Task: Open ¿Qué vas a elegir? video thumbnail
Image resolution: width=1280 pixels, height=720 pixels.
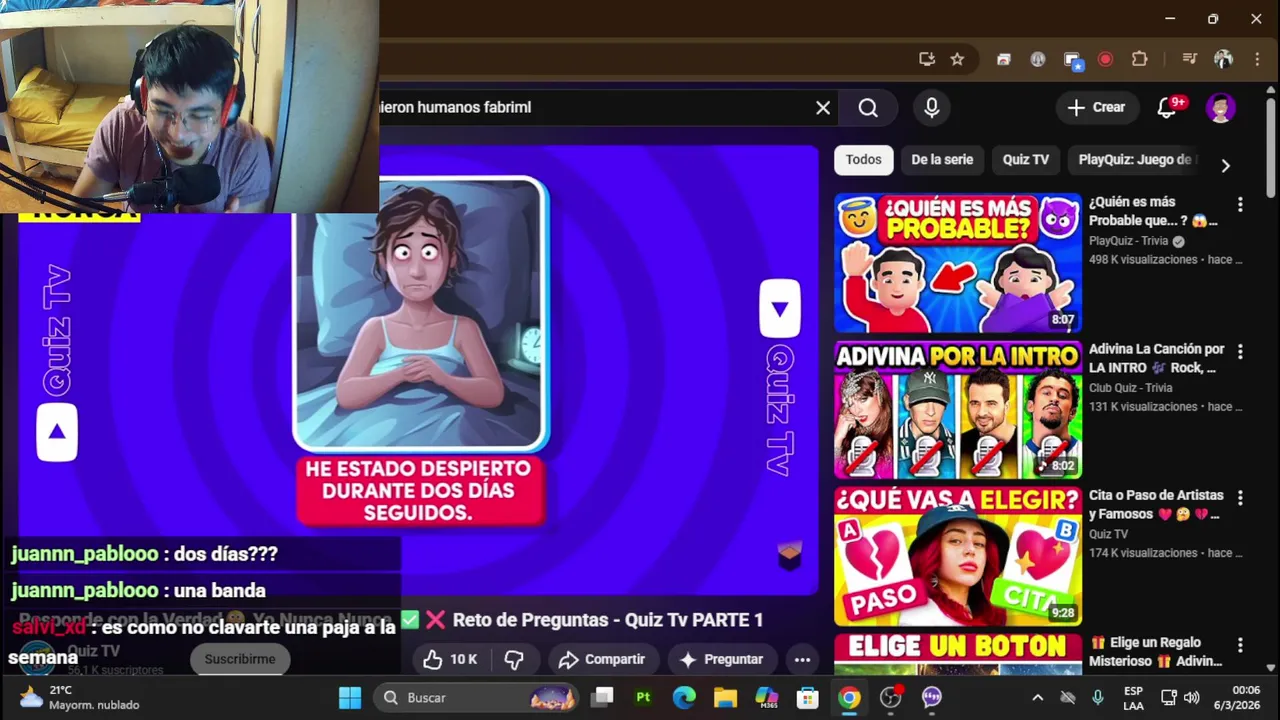Action: click(x=958, y=557)
